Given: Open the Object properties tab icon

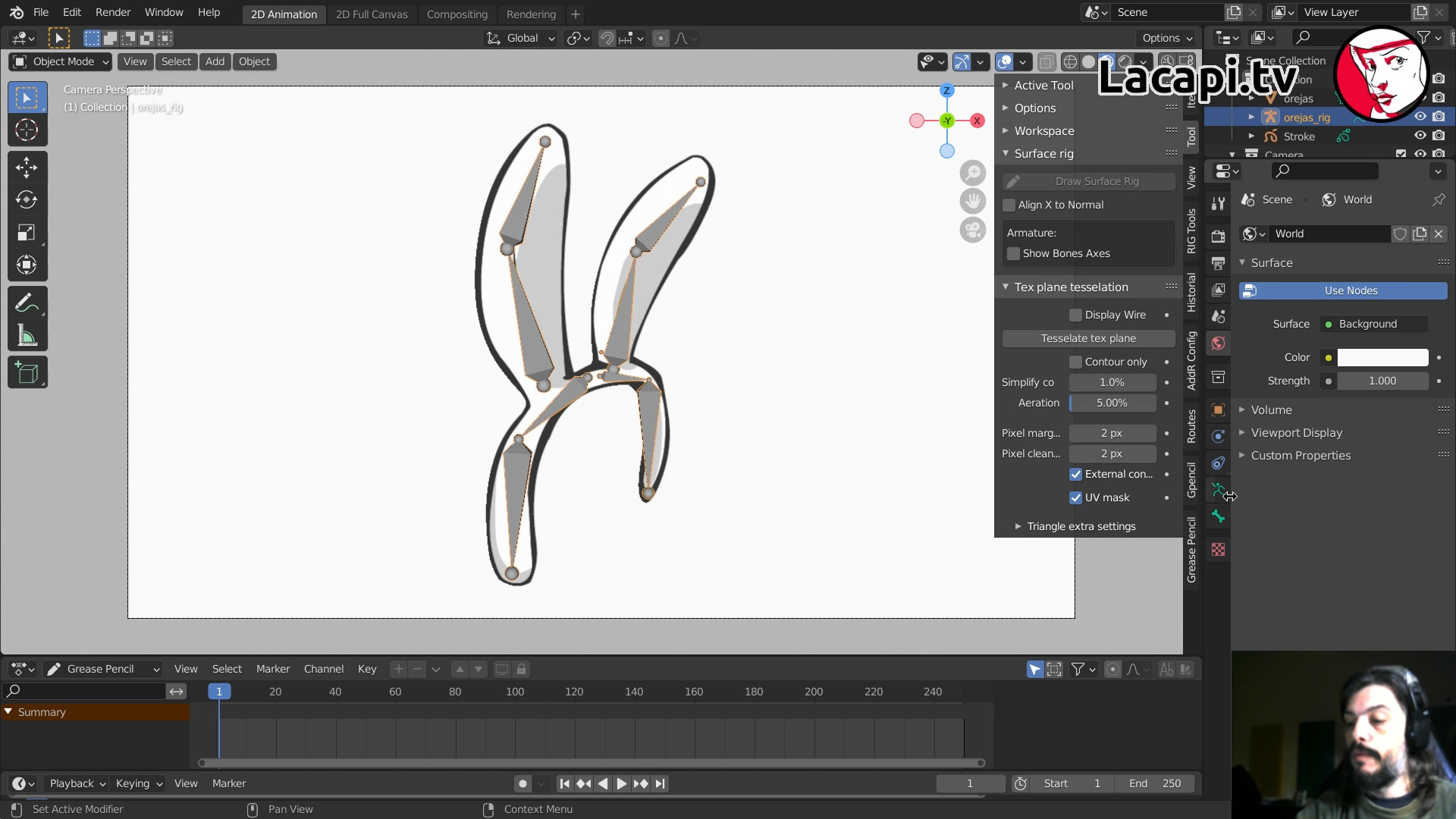Looking at the screenshot, I should click(1218, 409).
